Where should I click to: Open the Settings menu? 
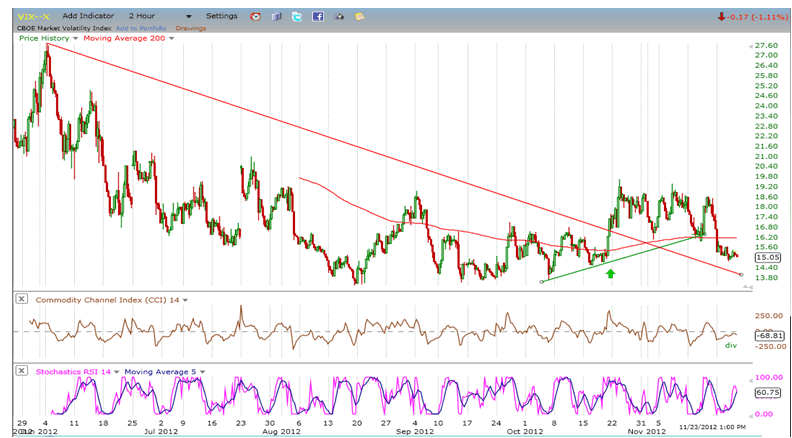tap(221, 17)
